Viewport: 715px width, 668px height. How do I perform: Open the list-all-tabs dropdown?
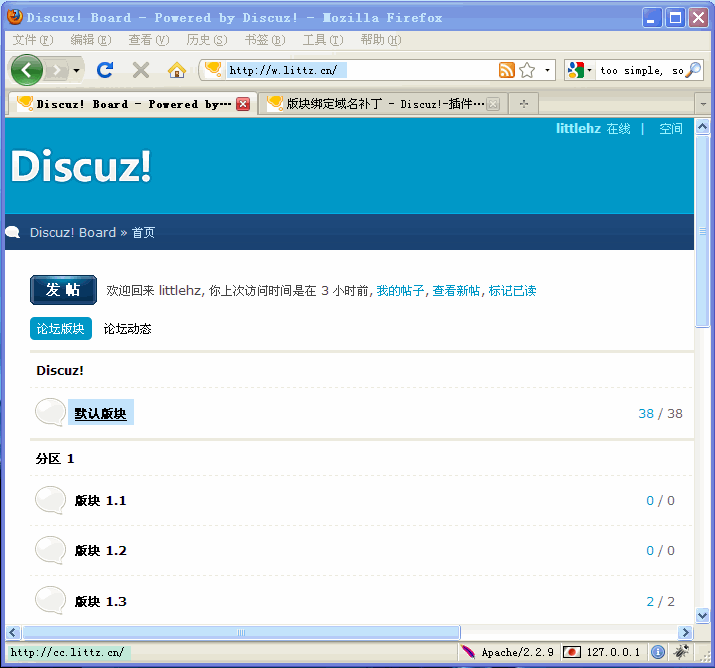click(x=703, y=104)
